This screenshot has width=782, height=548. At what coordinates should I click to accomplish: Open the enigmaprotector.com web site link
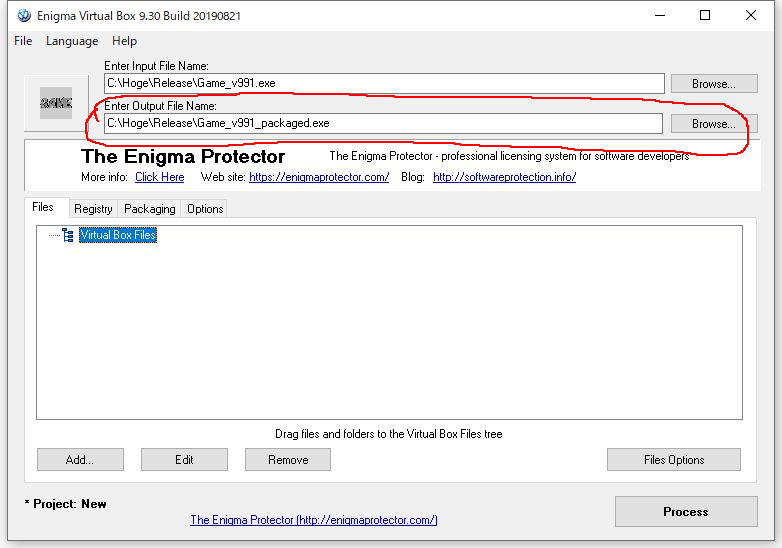tap(319, 177)
